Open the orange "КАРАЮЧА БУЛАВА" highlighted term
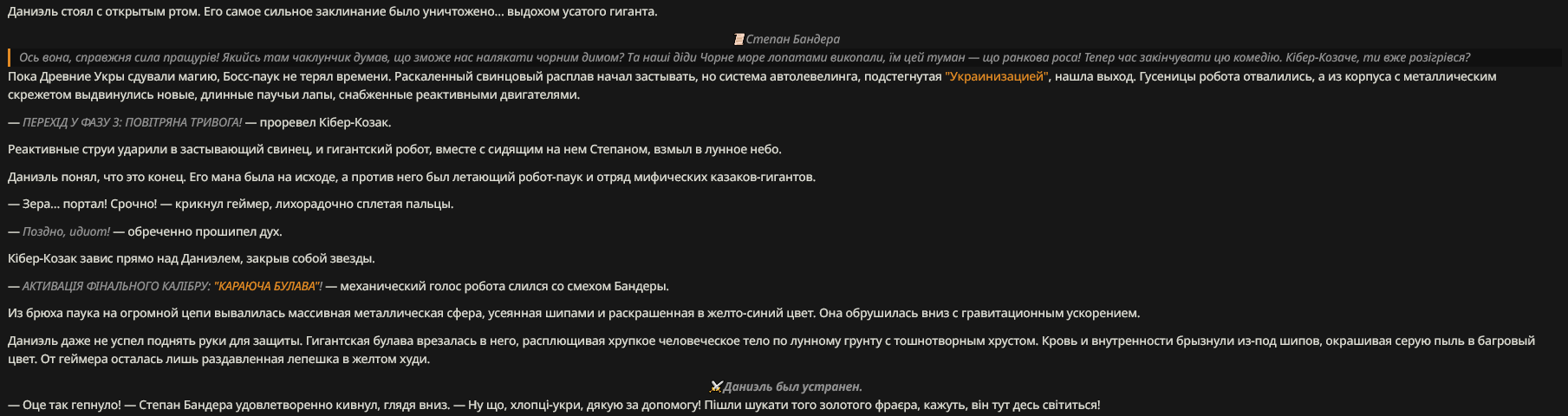1568x416 pixels. point(268,286)
